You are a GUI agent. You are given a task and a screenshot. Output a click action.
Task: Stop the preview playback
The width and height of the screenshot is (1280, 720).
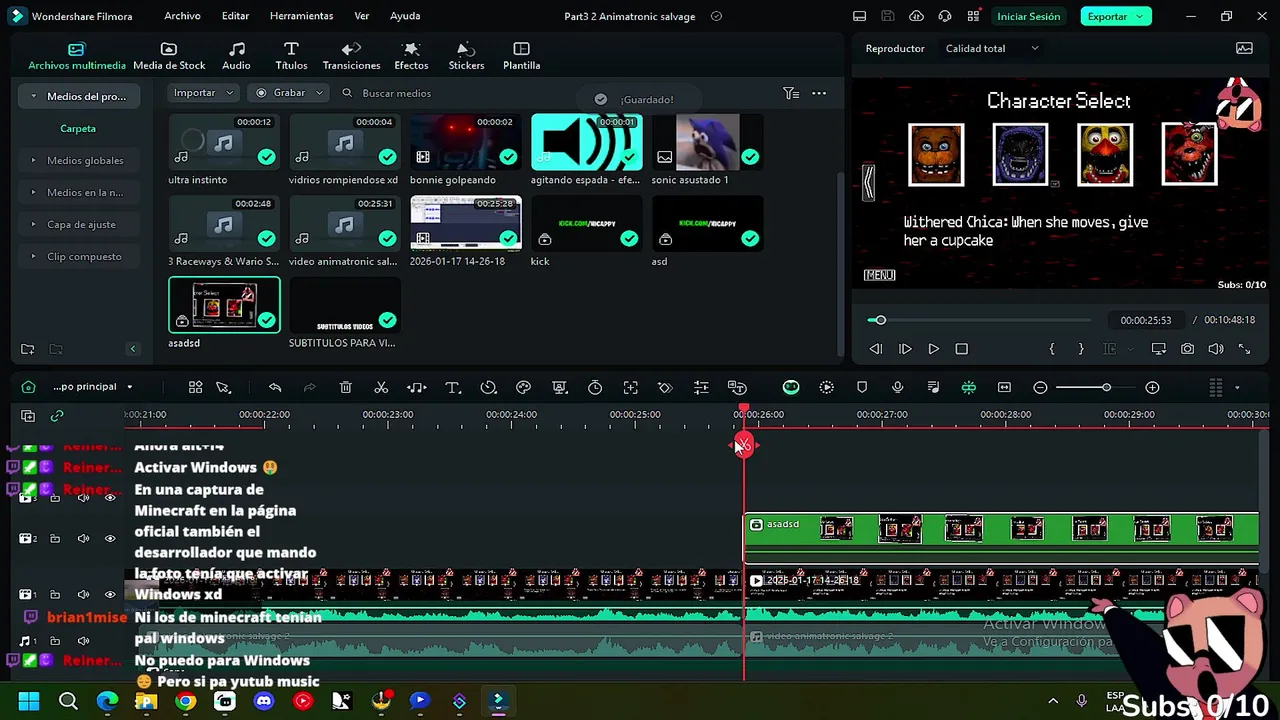click(x=961, y=349)
